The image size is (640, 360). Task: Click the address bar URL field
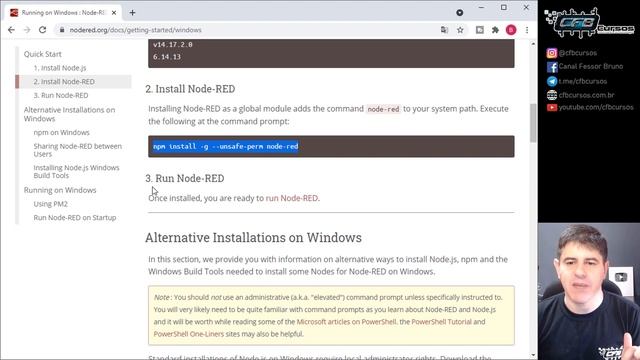pos(249,30)
